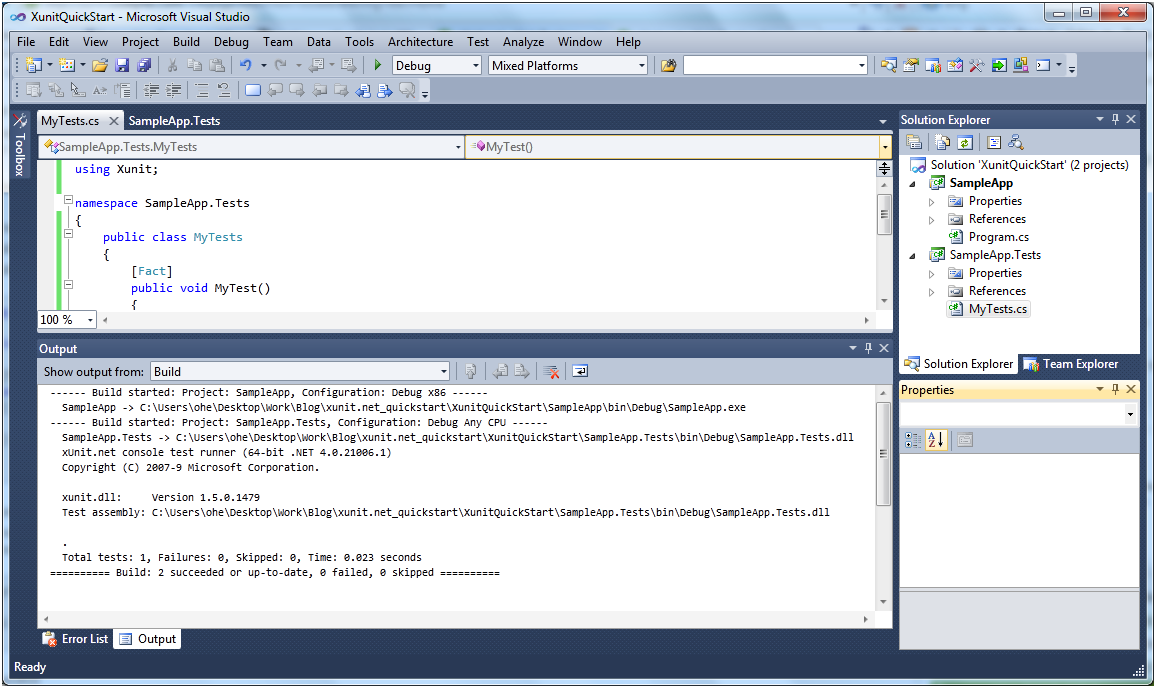The height and width of the screenshot is (688, 1156).
Task: Select Program.cs in Solution Explorer
Action: 998,237
